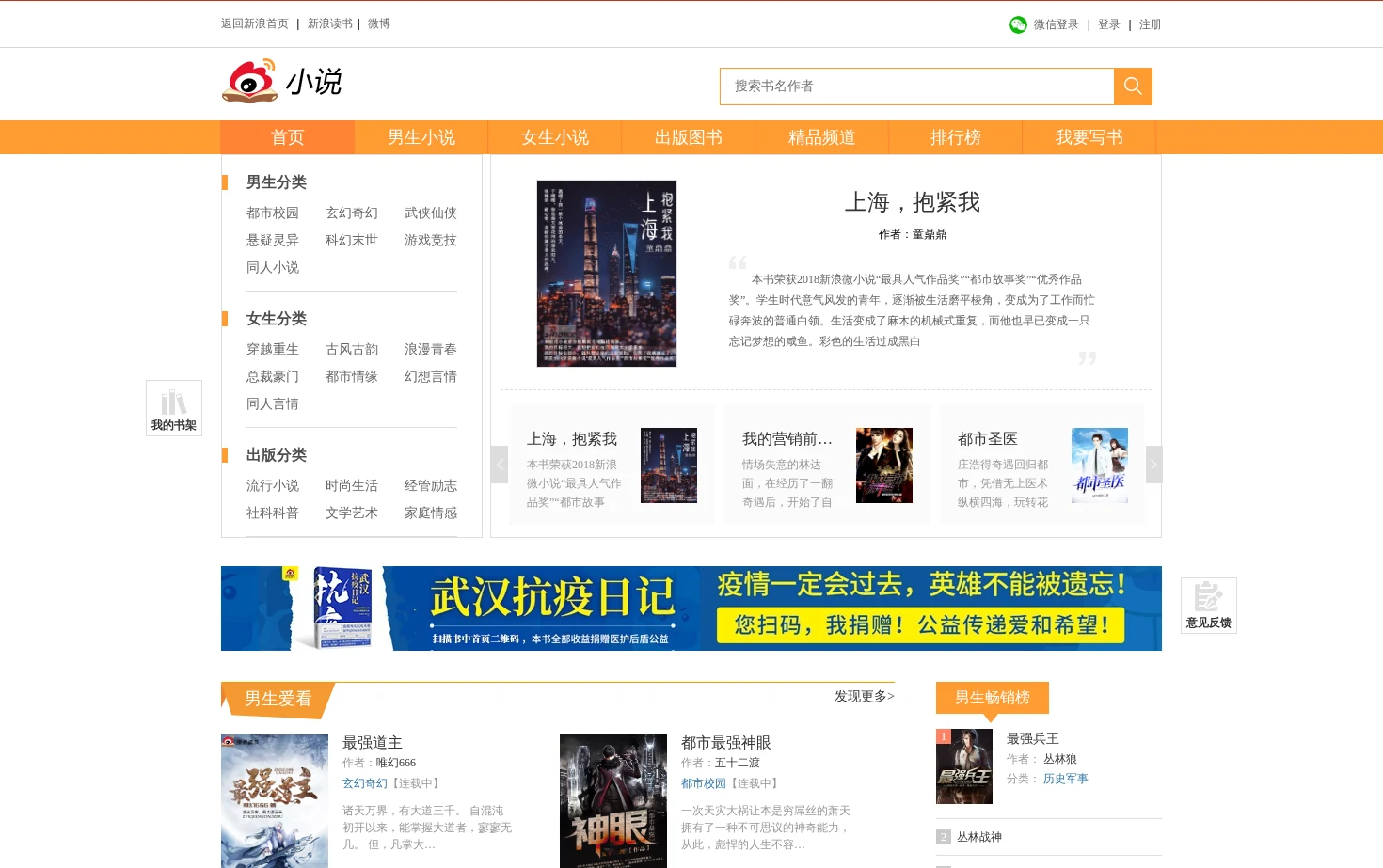Open 最强兵王 title in 男生畅销榜
This screenshot has height=868, width=1383.
click(x=1033, y=739)
